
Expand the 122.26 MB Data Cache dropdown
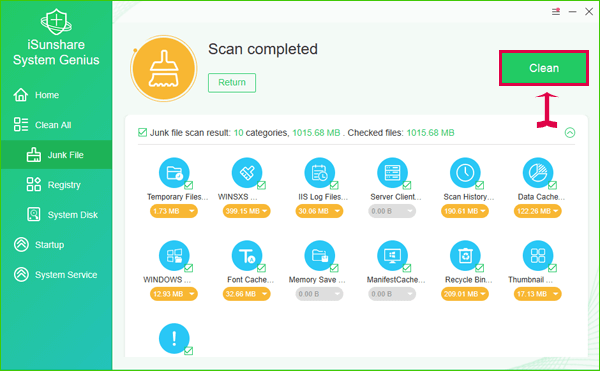[x=537, y=211]
